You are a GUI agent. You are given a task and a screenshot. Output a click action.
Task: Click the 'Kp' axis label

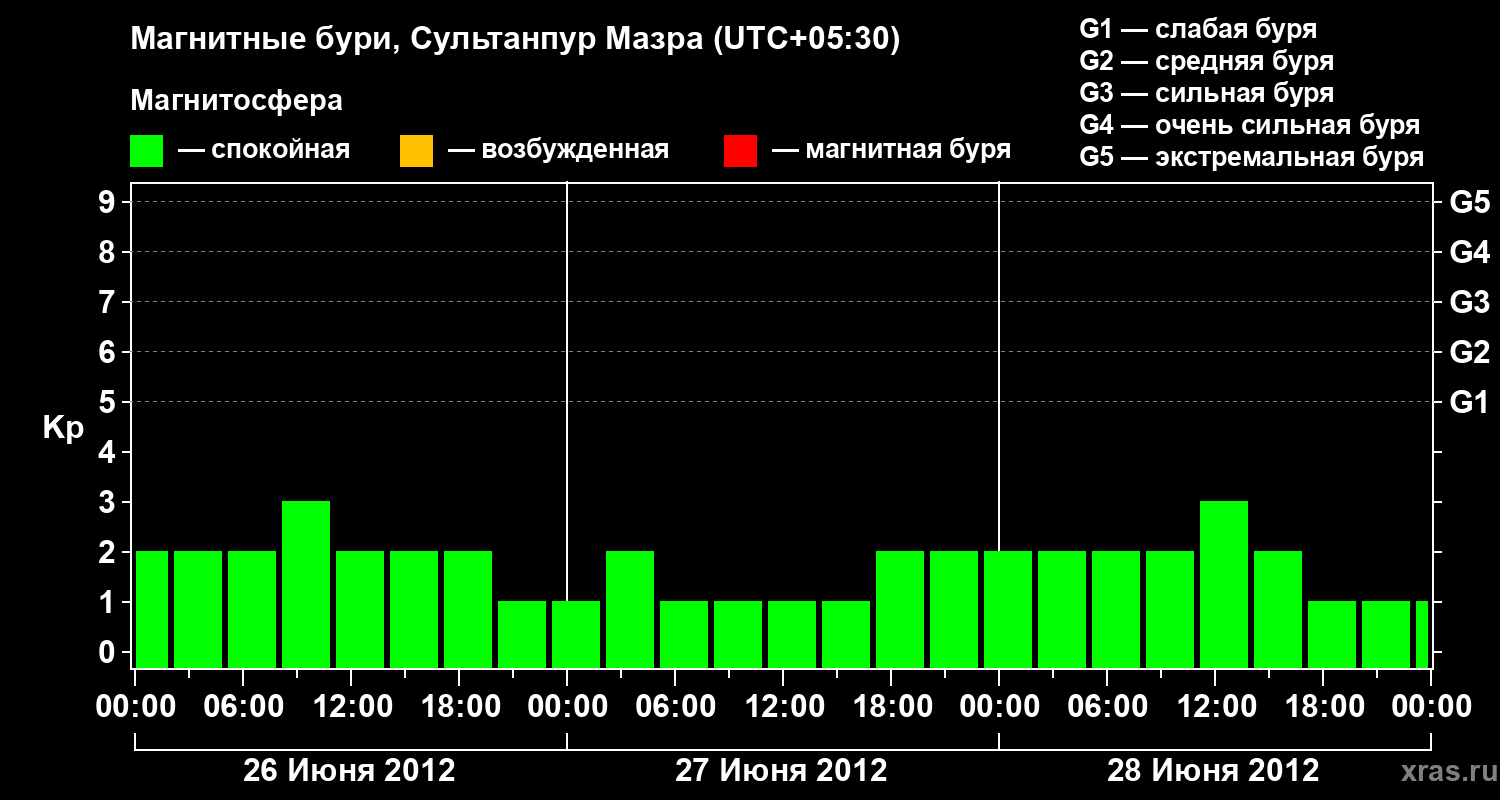point(63,428)
